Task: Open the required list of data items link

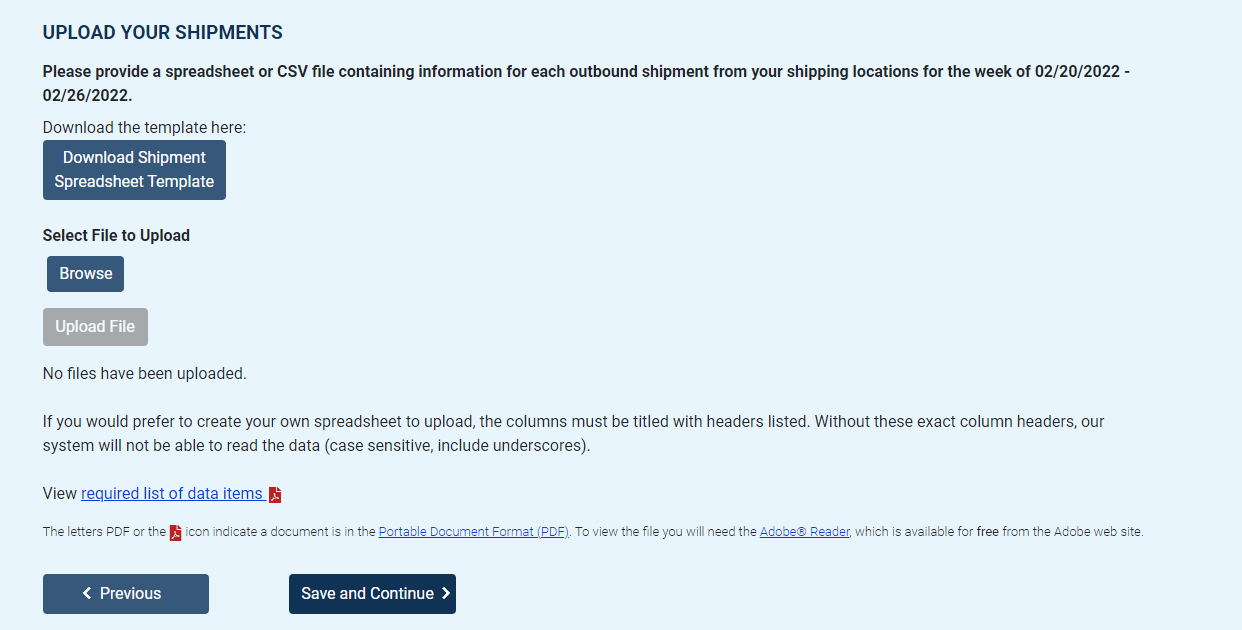Action: pos(172,494)
